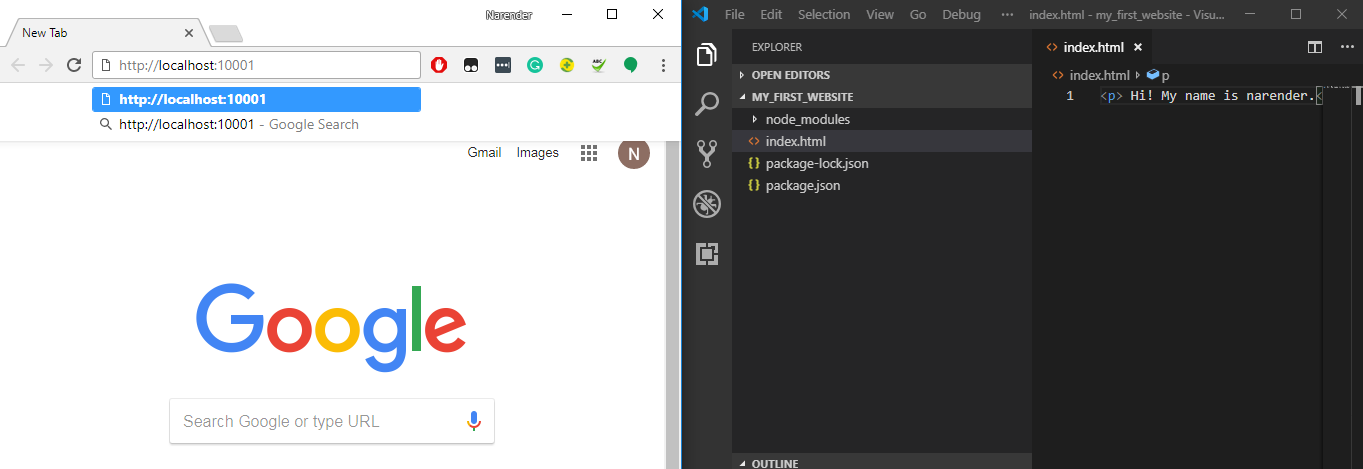Open the VS Code Edit menu
The image size is (1363, 469).
(771, 14)
